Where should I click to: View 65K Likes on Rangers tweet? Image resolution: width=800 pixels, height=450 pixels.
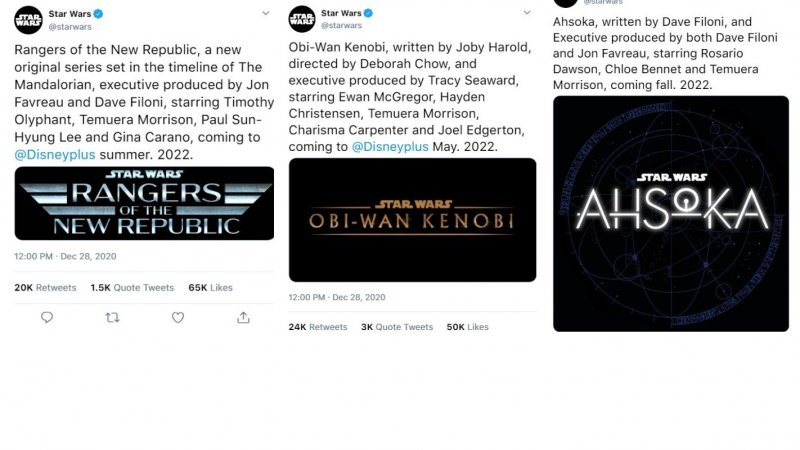[x=210, y=288]
